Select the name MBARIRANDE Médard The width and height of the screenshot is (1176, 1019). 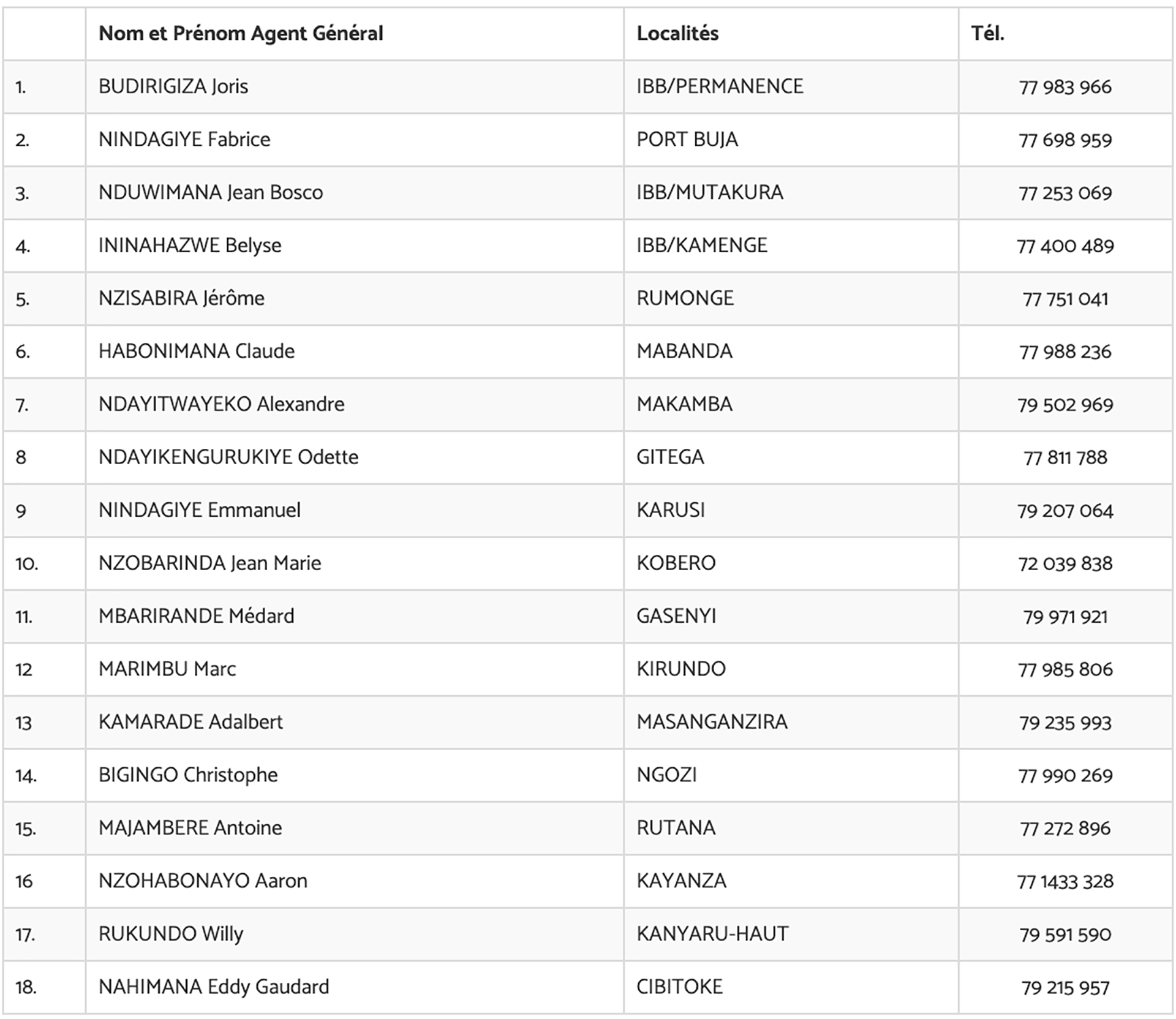pos(197,616)
